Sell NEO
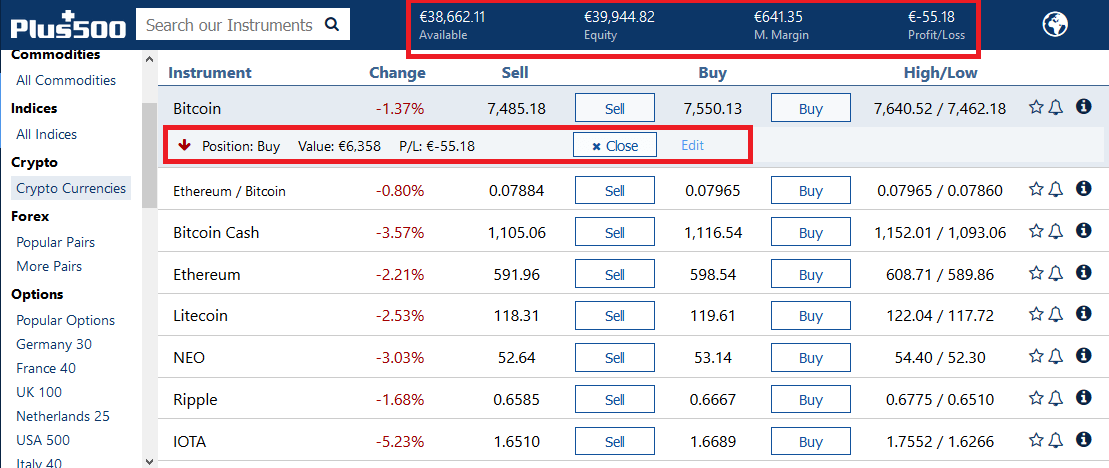The width and height of the screenshot is (1109, 468). click(615, 358)
